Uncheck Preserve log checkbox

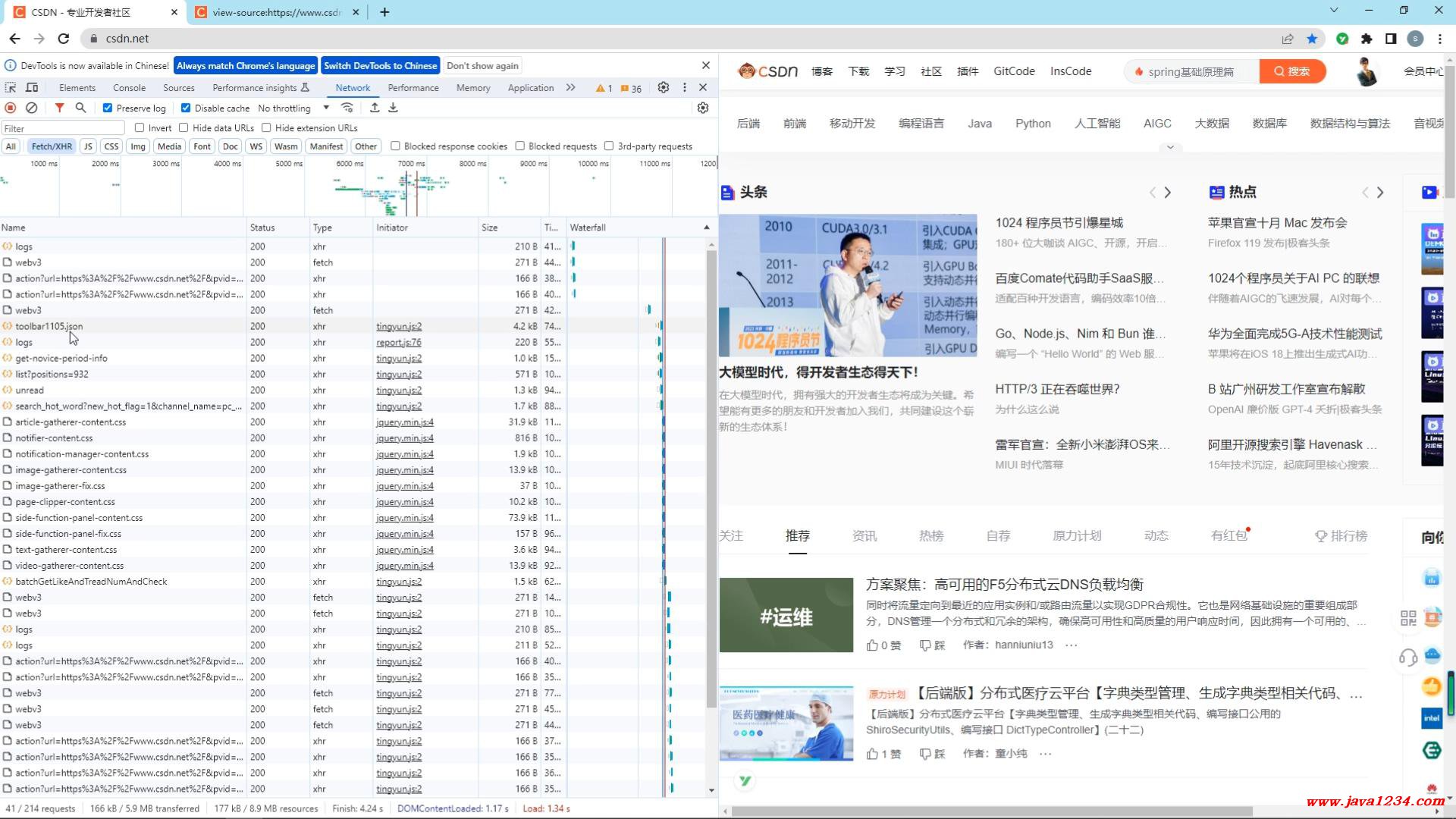pos(108,108)
